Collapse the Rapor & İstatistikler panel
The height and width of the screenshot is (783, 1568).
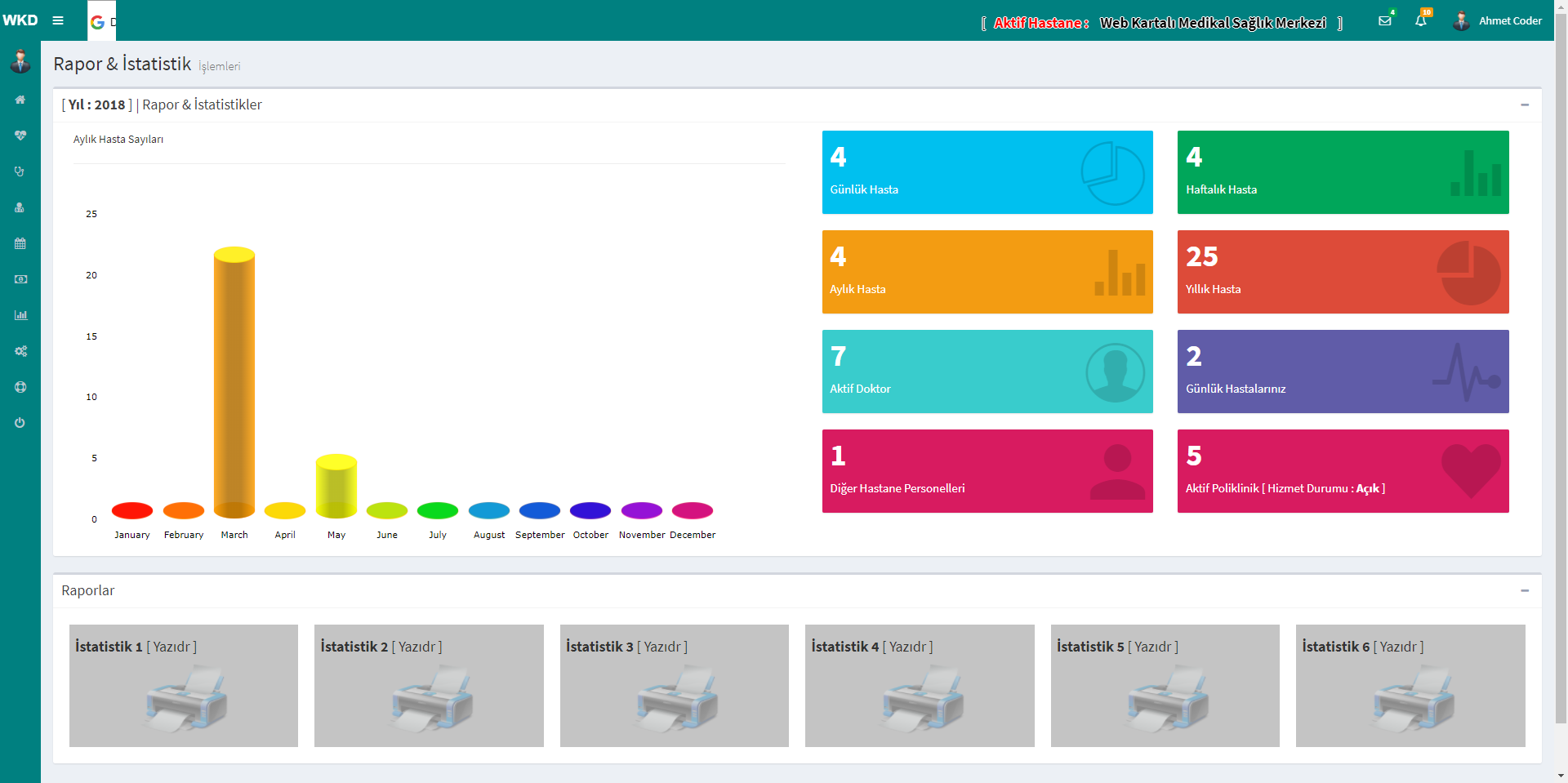click(1524, 105)
